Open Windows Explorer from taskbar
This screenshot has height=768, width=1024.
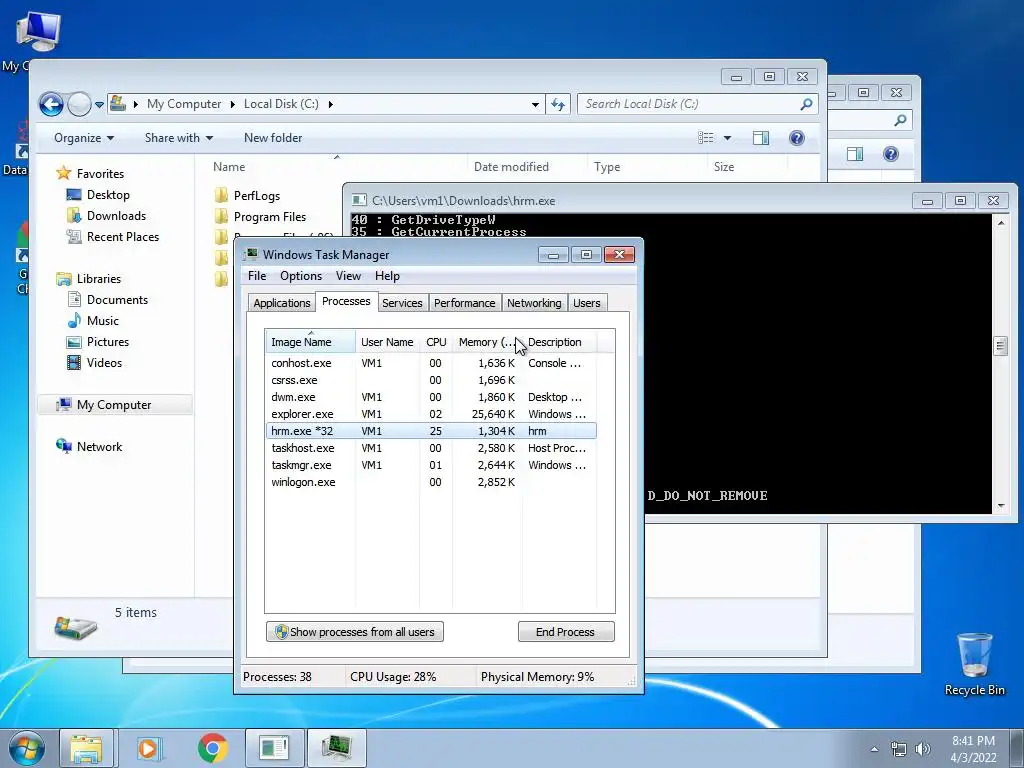coord(86,748)
